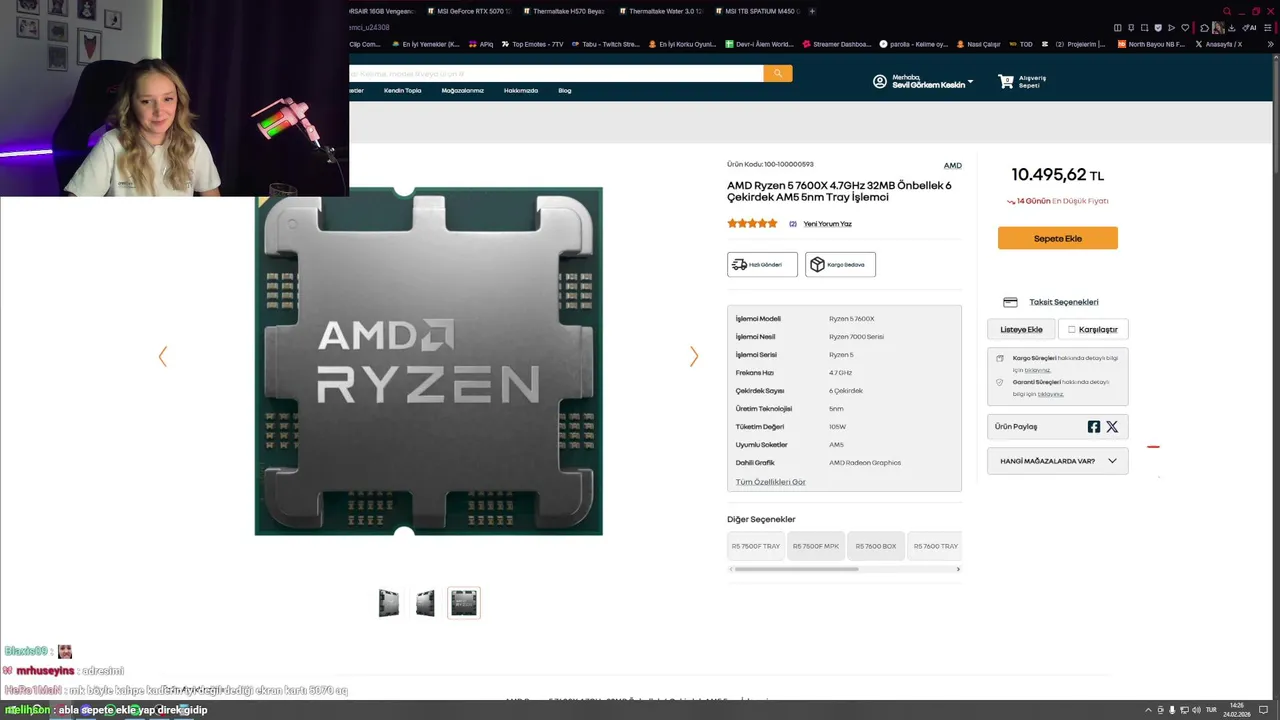Screen dimensions: 1280x720
Task: Open browser split-view icon in toolbar
Action: point(1118,28)
